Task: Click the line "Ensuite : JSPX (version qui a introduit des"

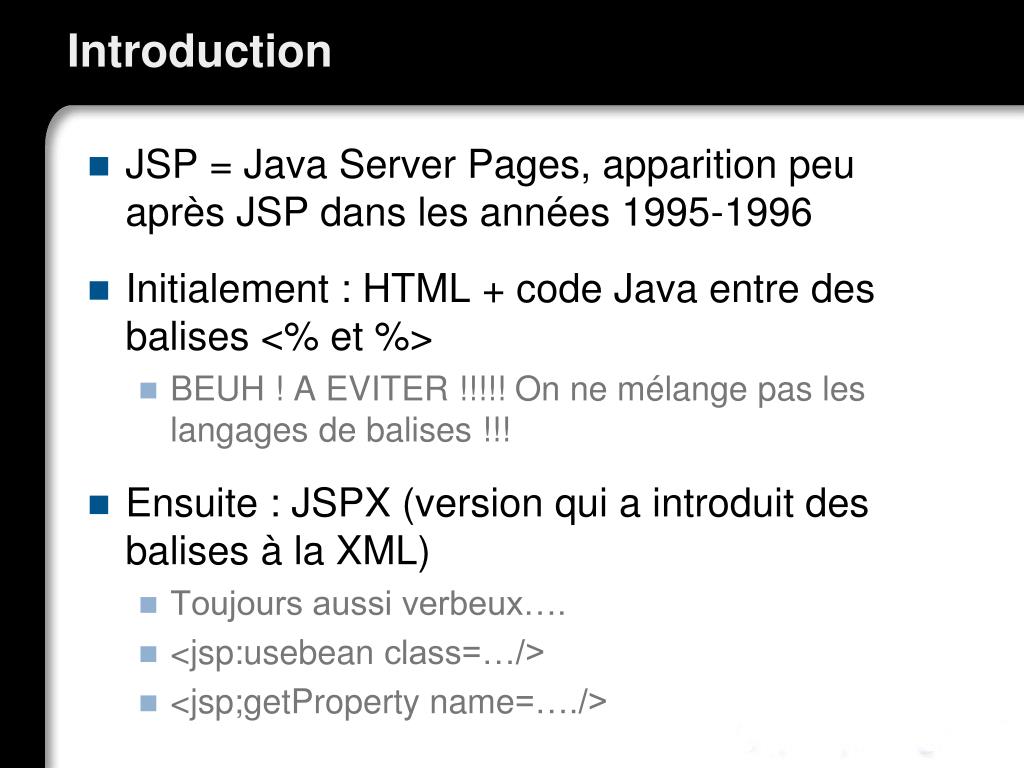Action: [x=498, y=504]
